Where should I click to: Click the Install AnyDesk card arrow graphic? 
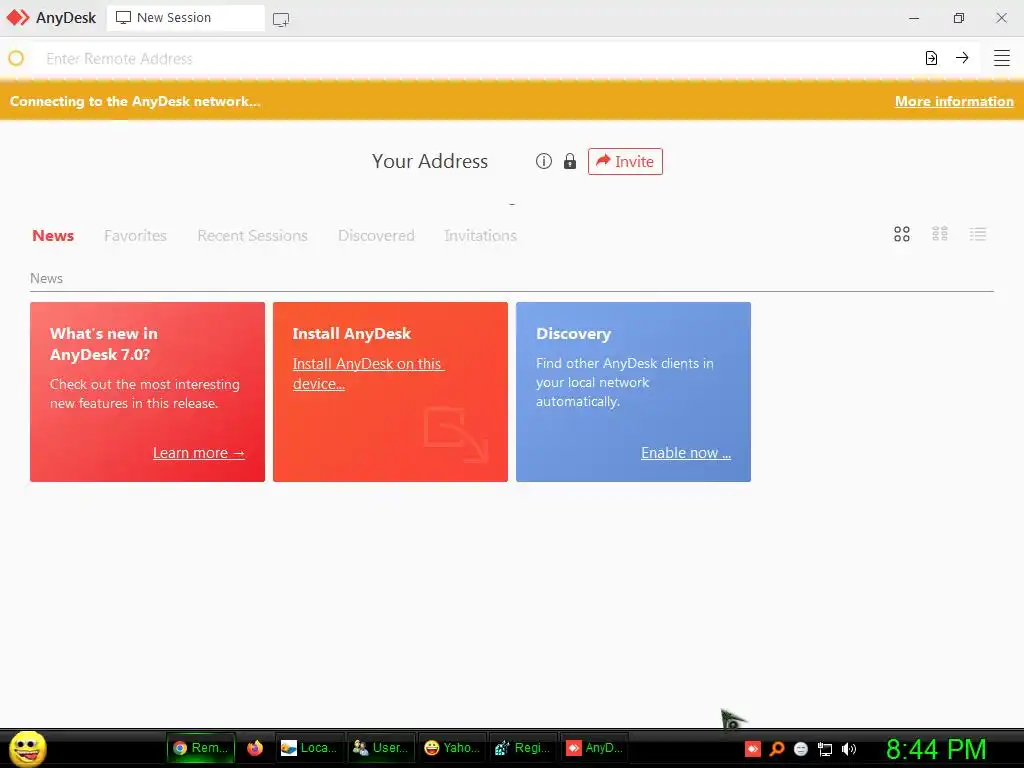click(x=456, y=434)
